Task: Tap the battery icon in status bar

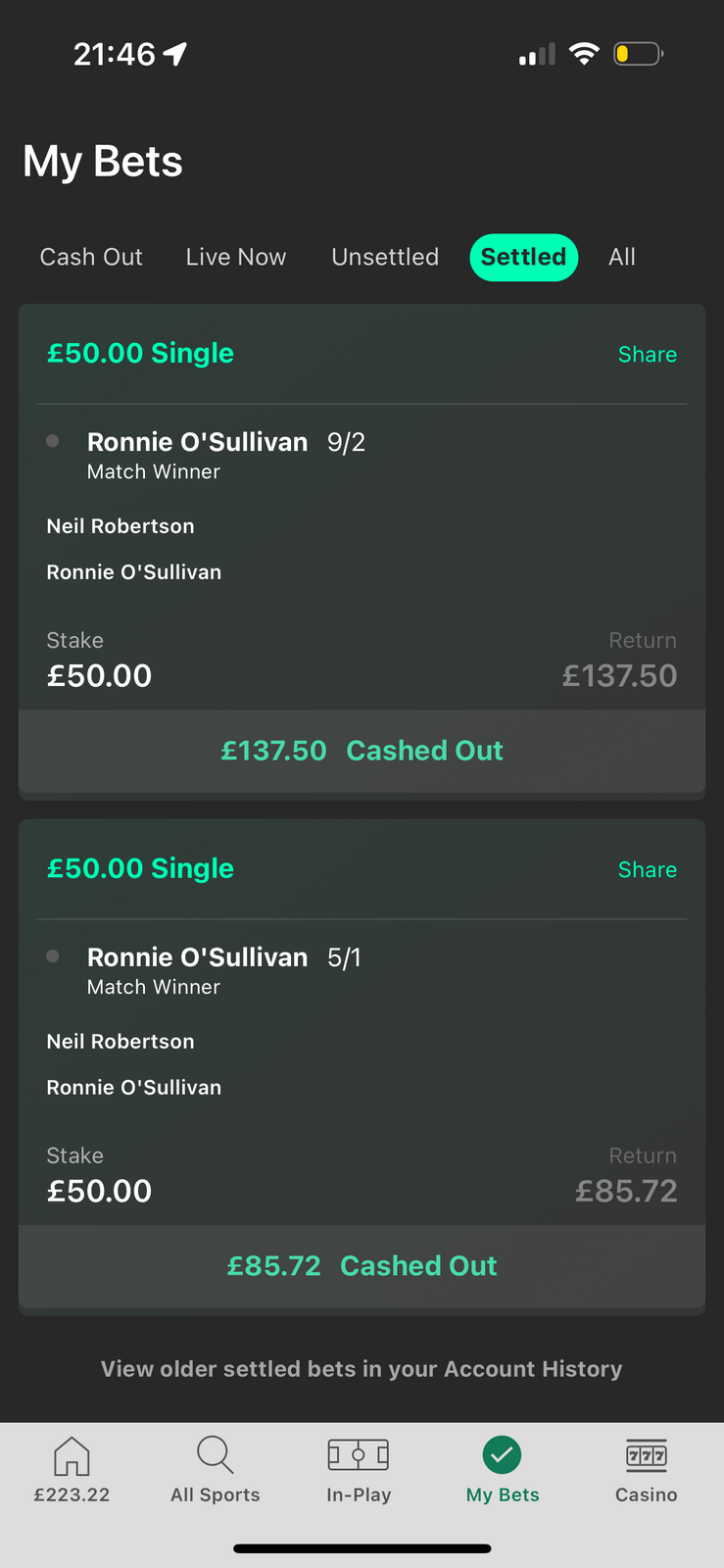Action: 638,54
